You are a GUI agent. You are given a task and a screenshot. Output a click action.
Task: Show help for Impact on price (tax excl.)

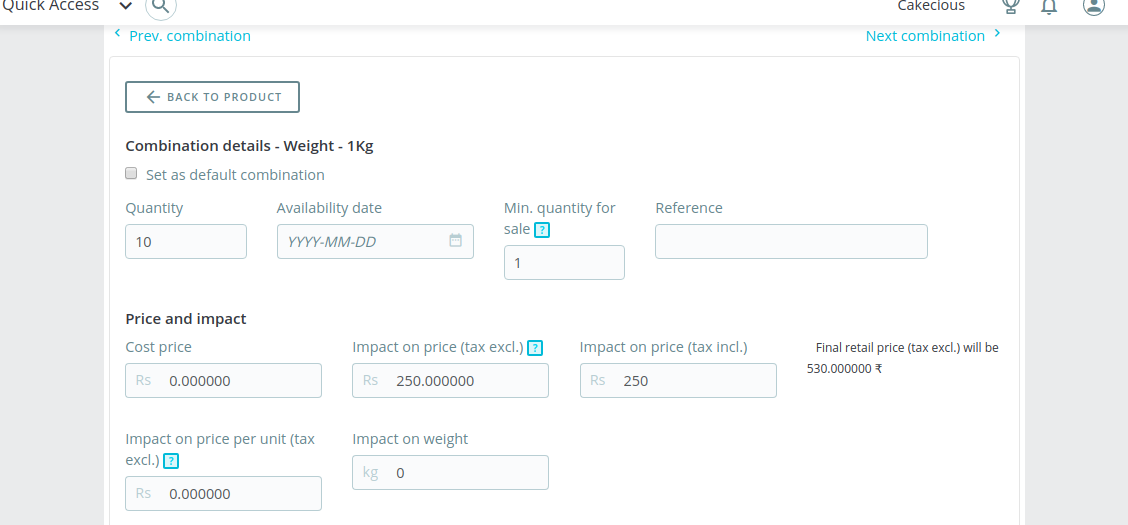coord(535,348)
